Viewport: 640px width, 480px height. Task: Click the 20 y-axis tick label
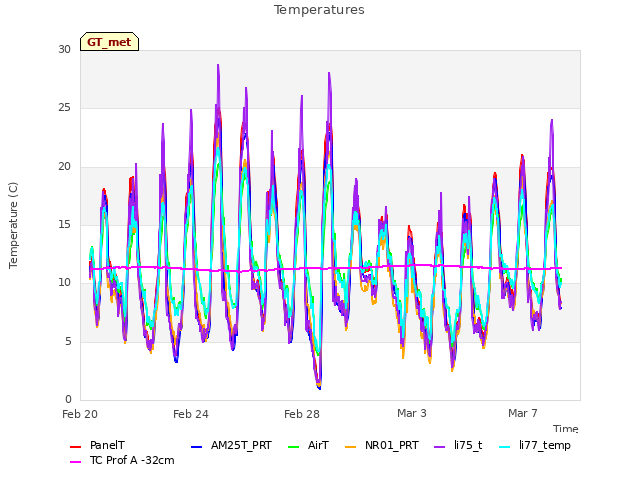tap(64, 167)
